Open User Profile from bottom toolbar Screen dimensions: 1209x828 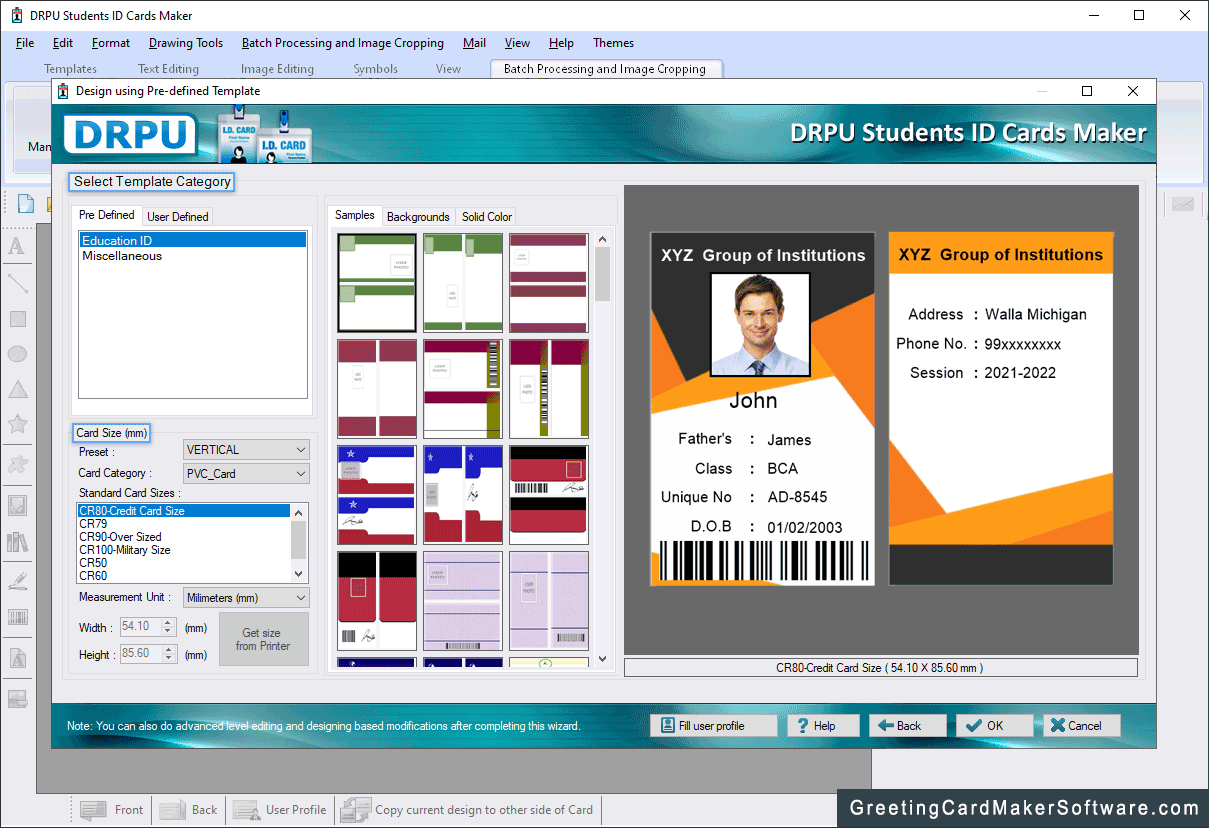click(281, 810)
